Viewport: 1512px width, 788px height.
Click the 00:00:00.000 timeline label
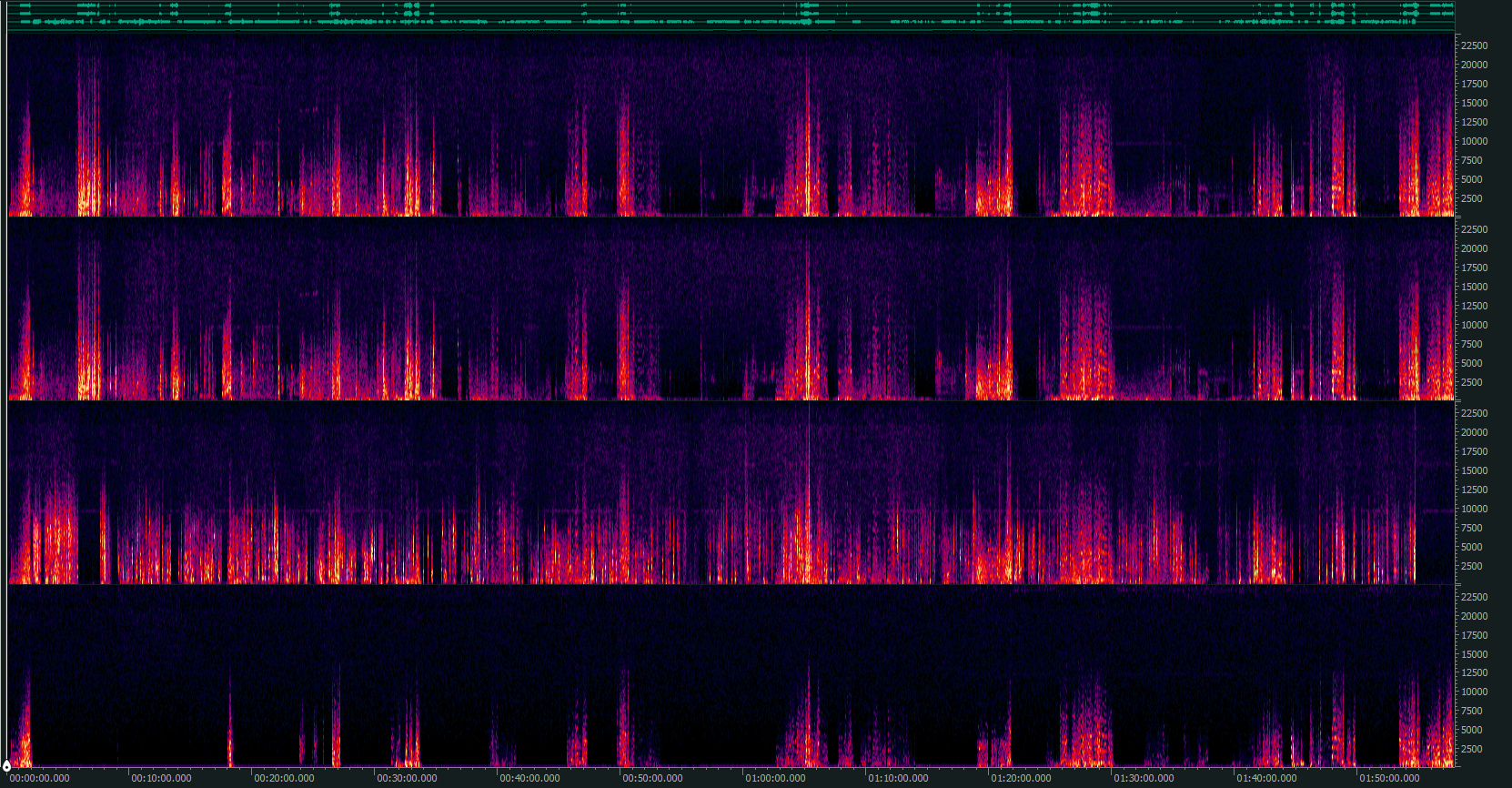39,778
